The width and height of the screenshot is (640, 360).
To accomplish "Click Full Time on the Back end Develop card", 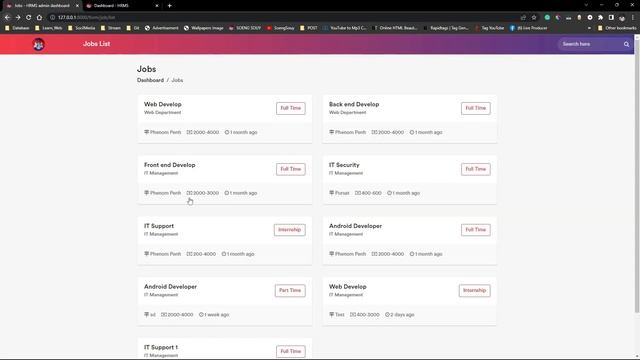I will pos(476,108).
